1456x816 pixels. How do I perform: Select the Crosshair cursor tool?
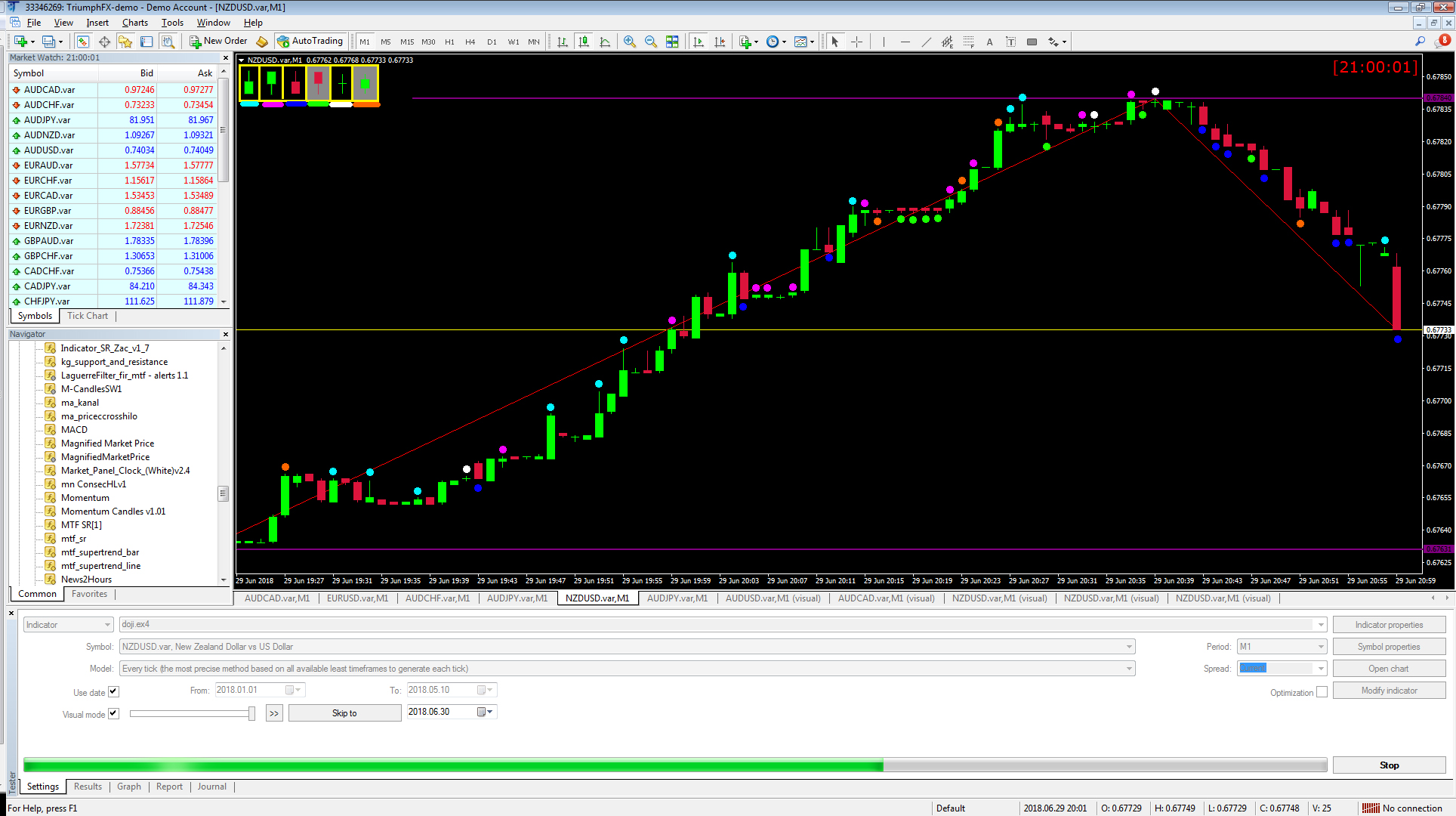pyautogui.click(x=856, y=42)
